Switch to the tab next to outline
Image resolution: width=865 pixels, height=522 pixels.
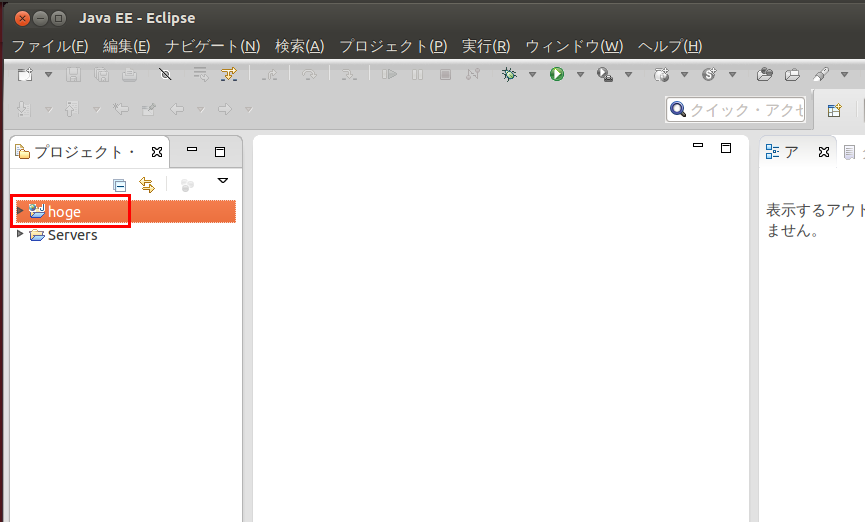tap(852, 152)
